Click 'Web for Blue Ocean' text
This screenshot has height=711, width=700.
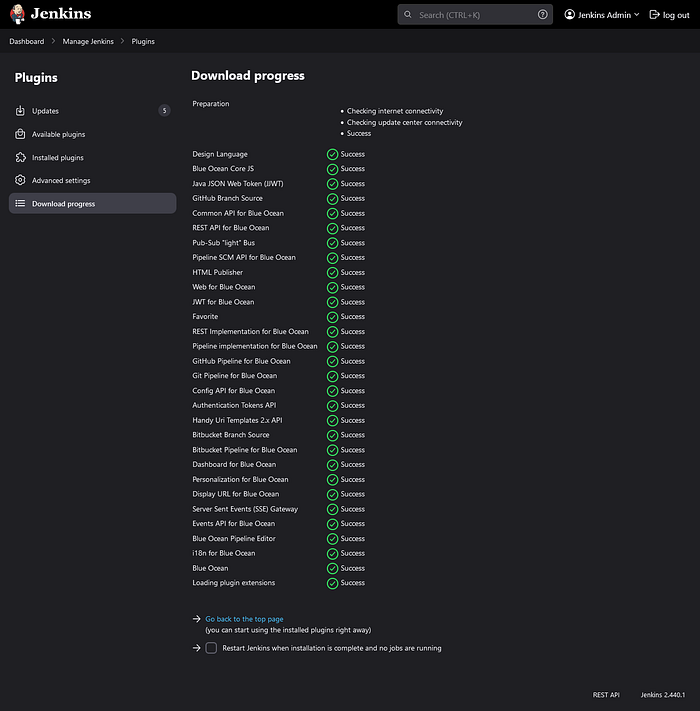pos(224,287)
